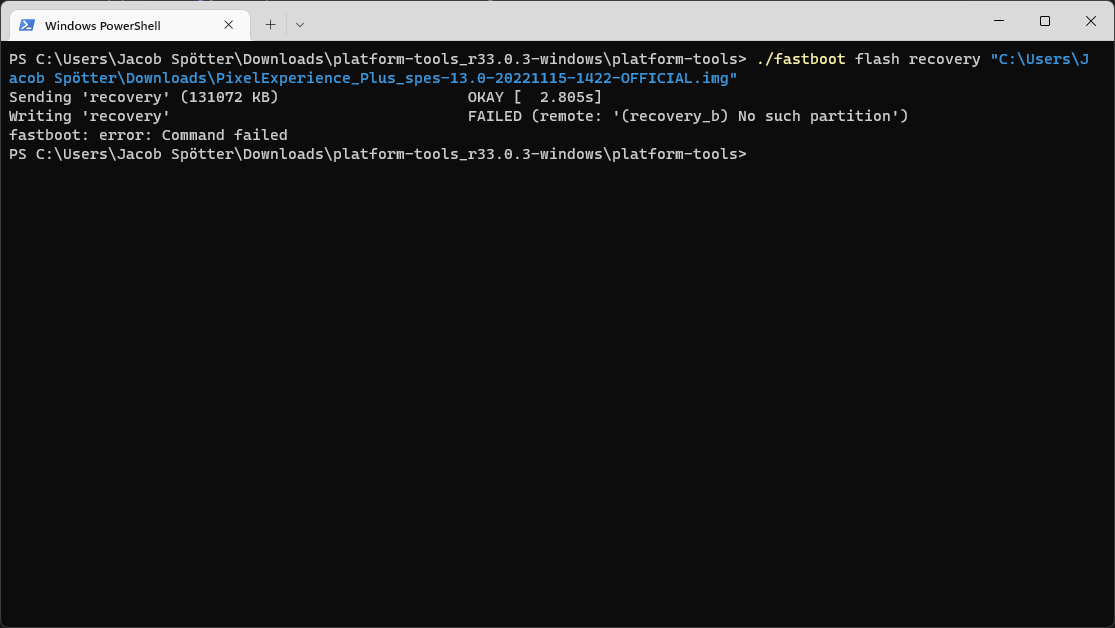Close the Windows PowerShell tab
The height and width of the screenshot is (628, 1115).
228,25
